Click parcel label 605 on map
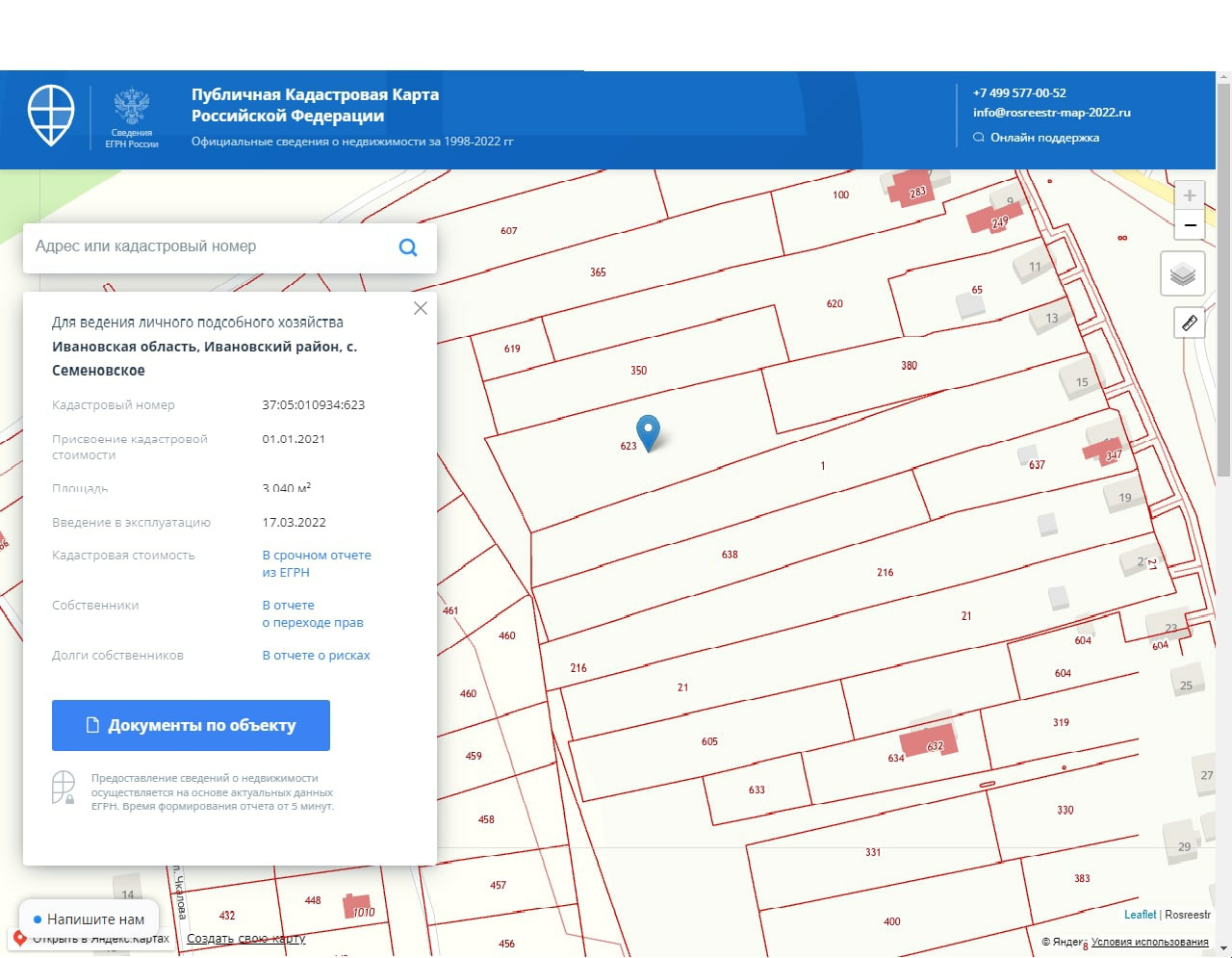 point(709,741)
